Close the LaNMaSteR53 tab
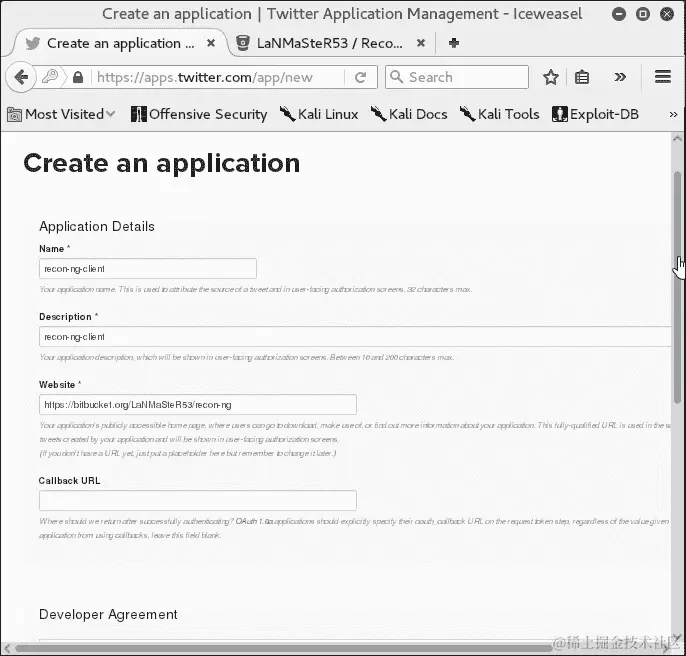686x656 pixels. click(421, 43)
